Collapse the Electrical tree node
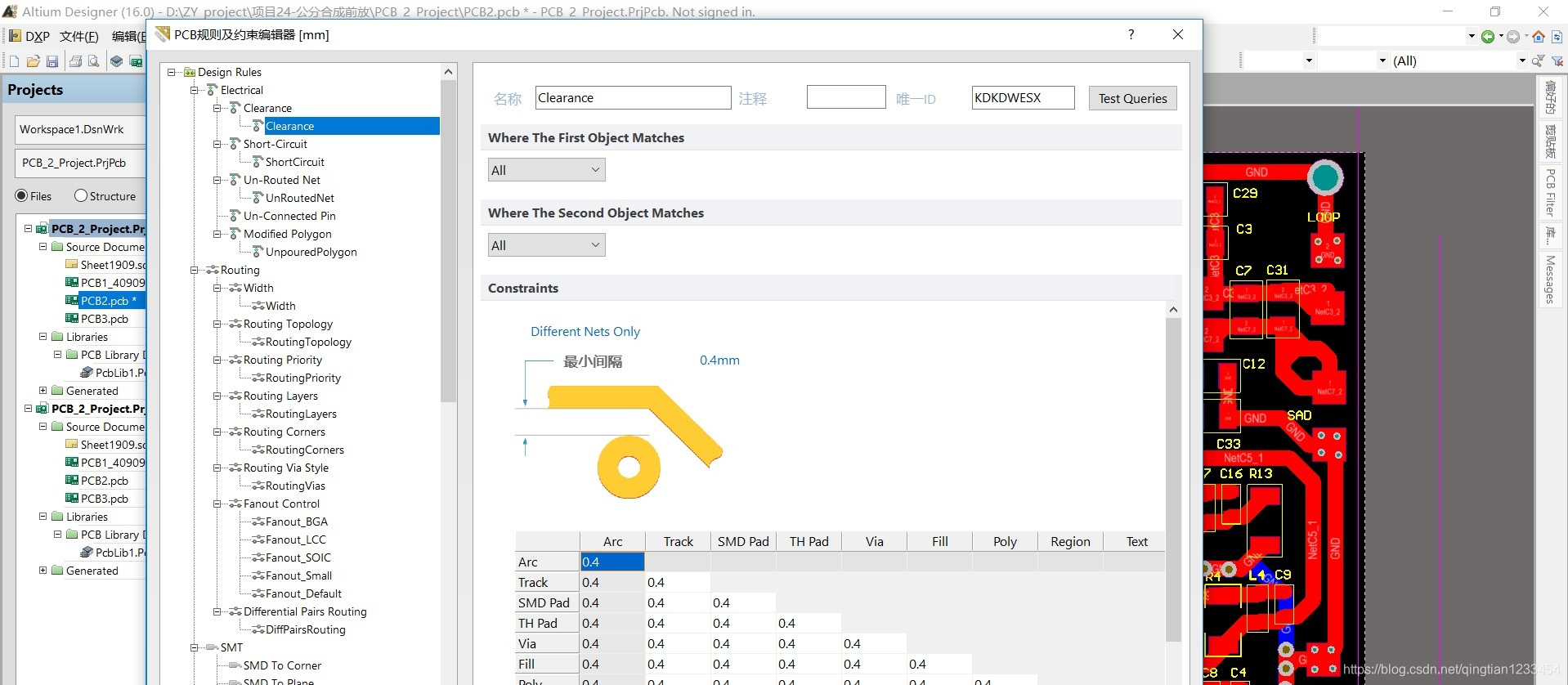 tap(195, 90)
